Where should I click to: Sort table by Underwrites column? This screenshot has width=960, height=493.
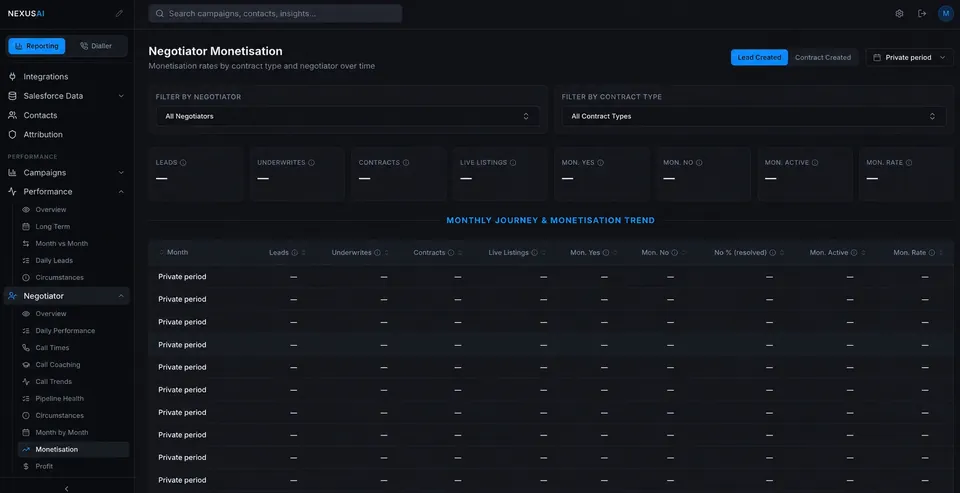(x=360, y=253)
